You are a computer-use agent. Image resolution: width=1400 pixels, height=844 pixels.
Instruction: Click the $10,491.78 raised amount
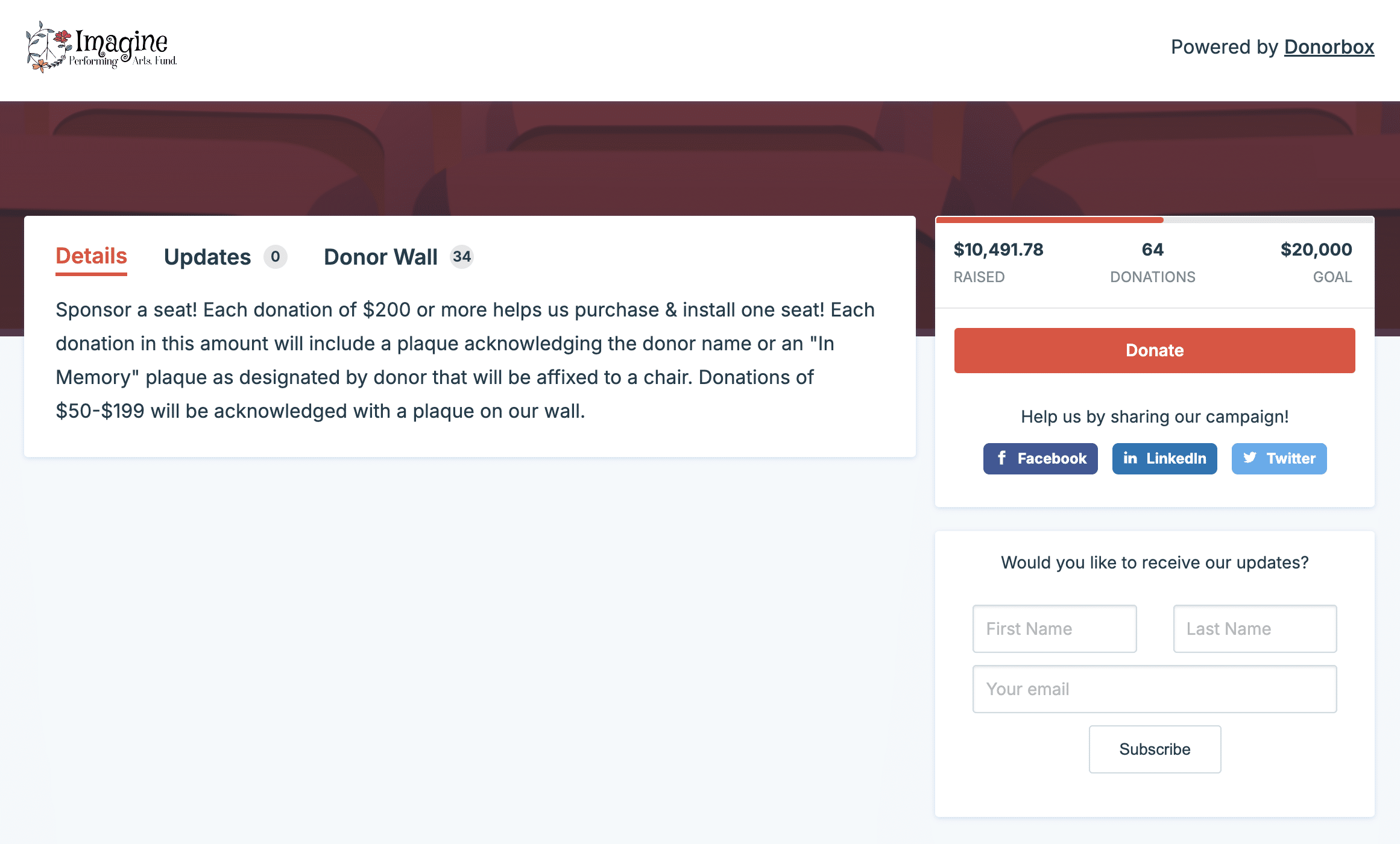point(998,250)
